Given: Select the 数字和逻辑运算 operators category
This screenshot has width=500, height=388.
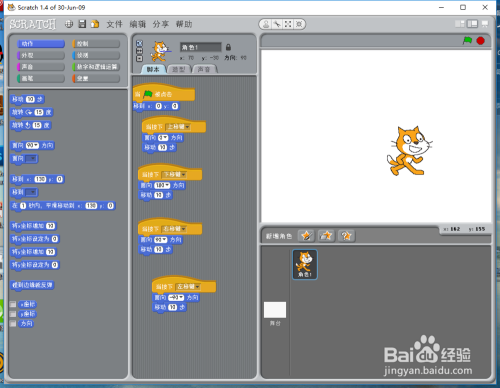Looking at the screenshot, I should [x=96, y=67].
